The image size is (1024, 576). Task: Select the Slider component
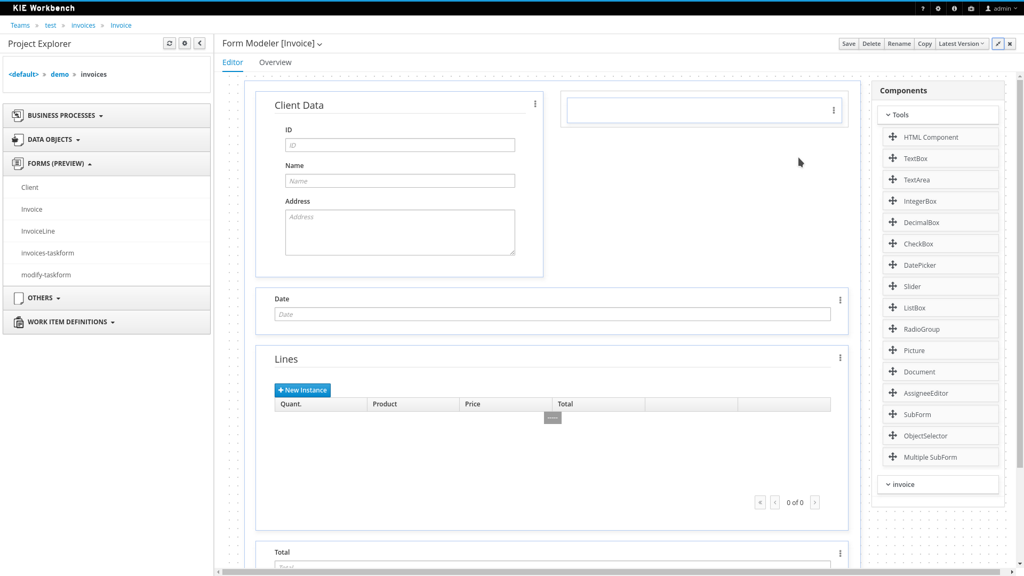(912, 286)
